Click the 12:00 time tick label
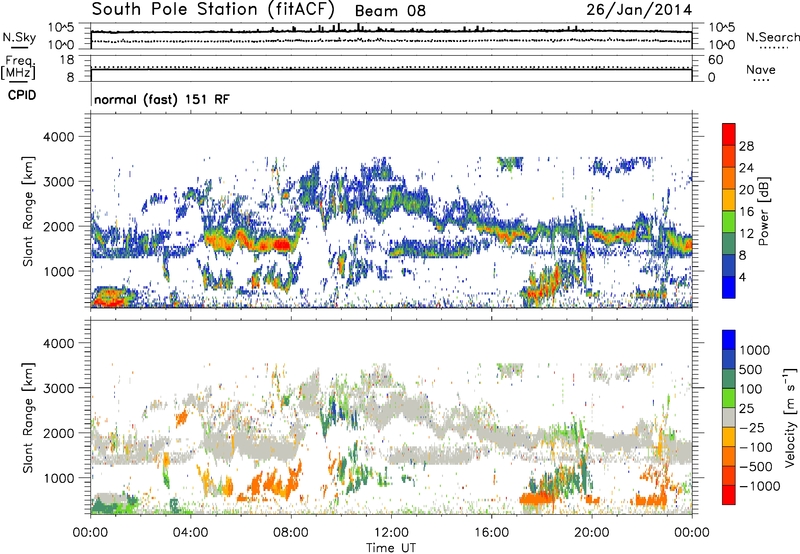The width and height of the screenshot is (800, 554). point(391,533)
